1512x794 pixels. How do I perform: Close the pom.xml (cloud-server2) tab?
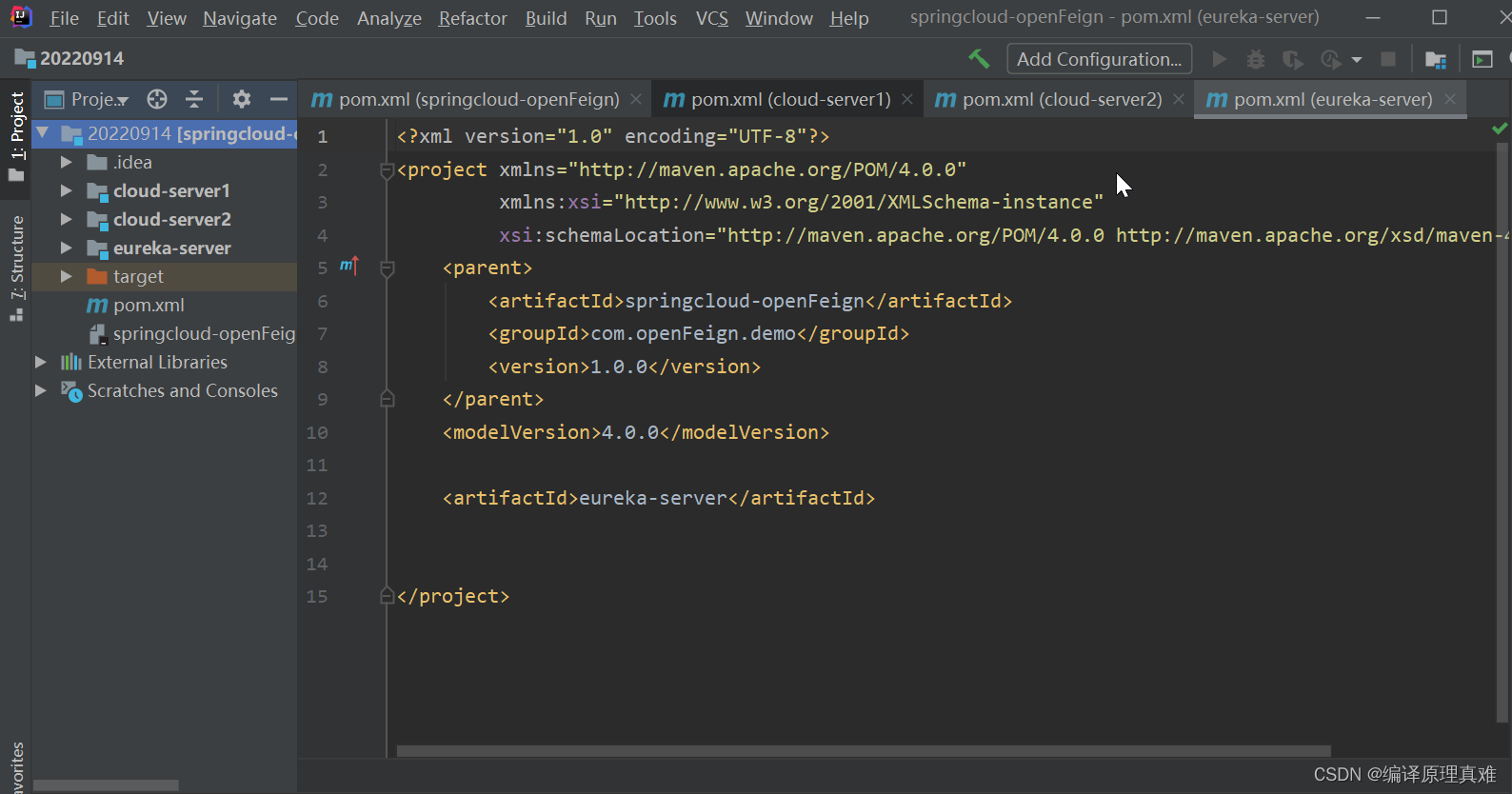1179,99
